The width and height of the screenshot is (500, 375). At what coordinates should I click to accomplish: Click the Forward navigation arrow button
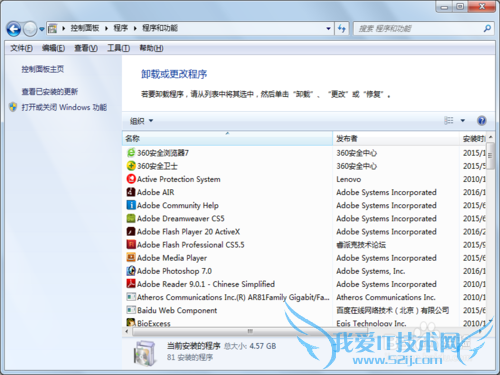[x=30, y=29]
